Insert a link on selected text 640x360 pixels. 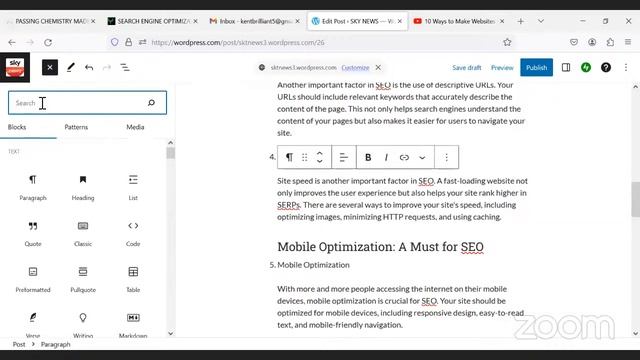pos(404,157)
